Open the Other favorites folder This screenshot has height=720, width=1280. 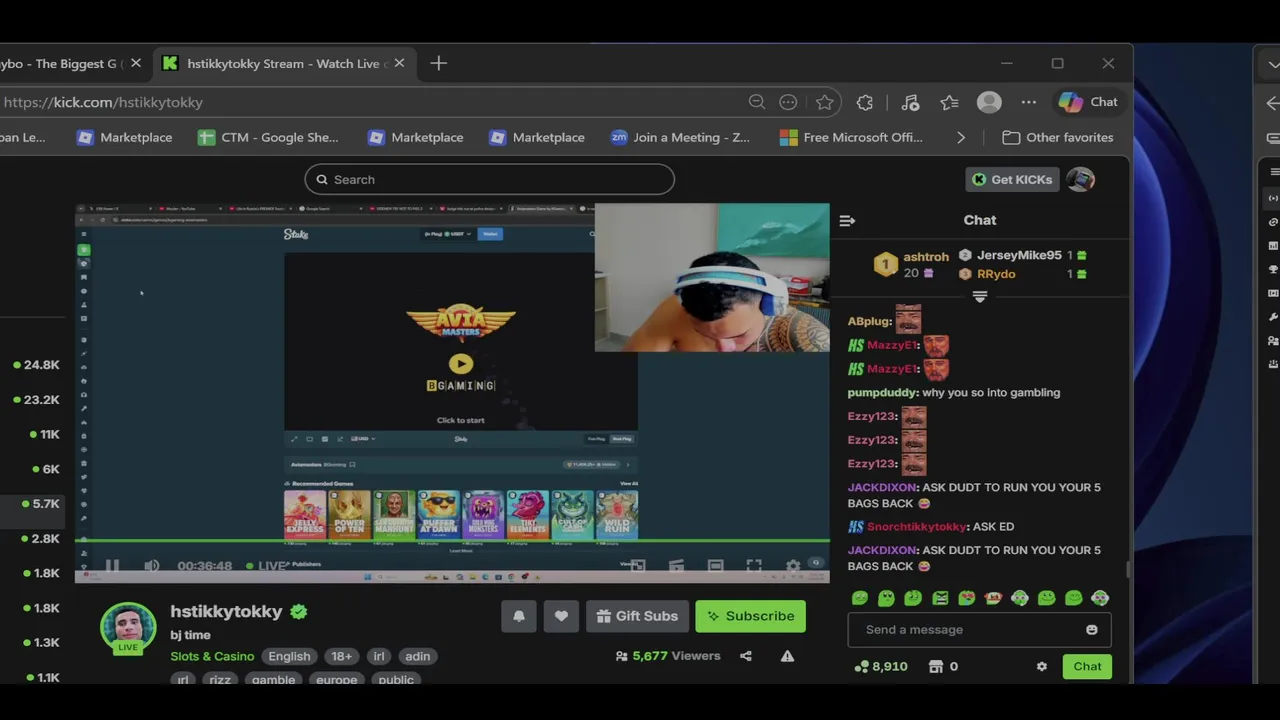click(x=1057, y=138)
